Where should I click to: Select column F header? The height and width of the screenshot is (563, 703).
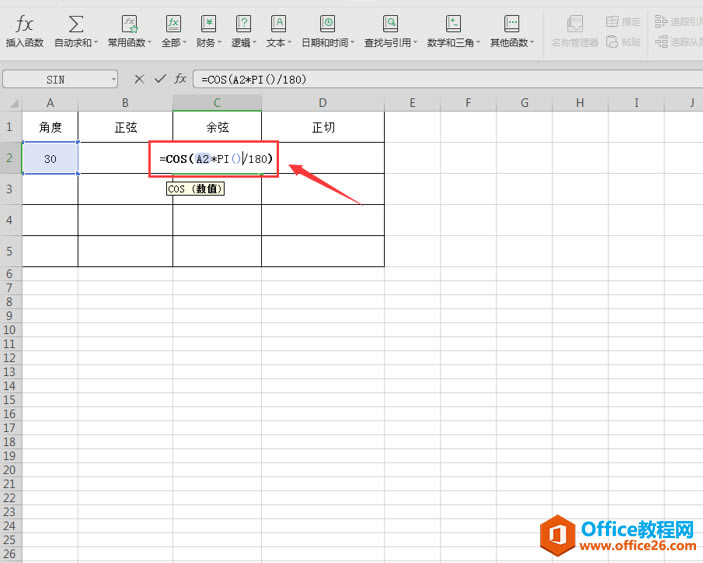[x=468, y=103]
